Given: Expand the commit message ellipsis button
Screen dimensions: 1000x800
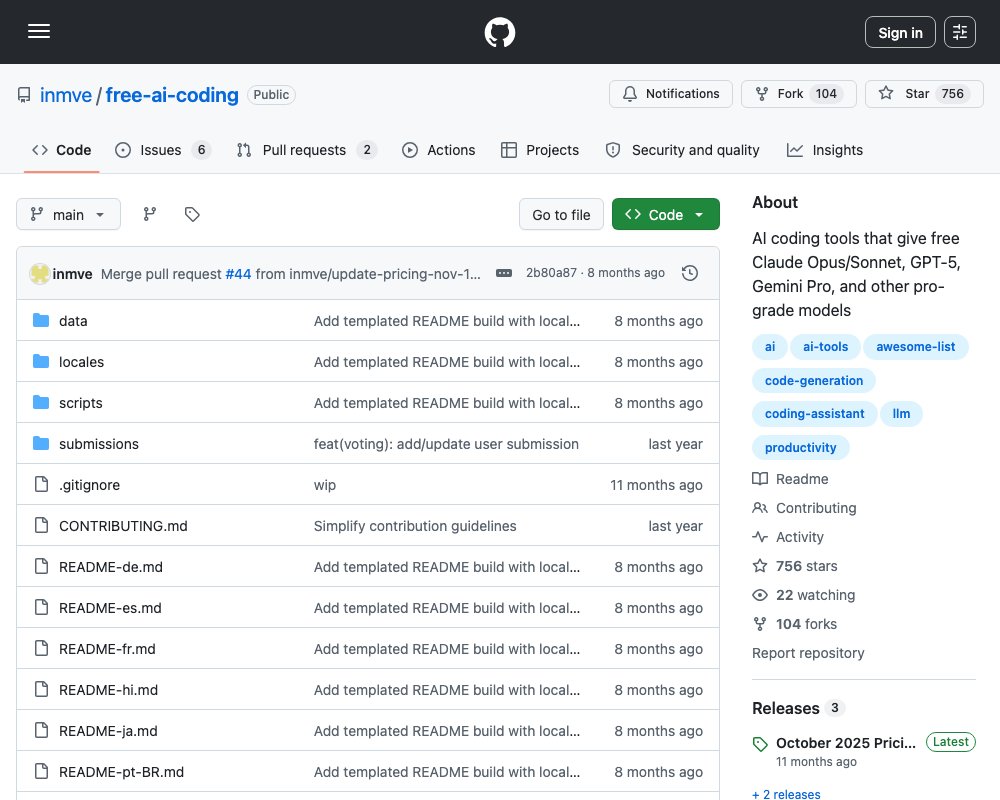Looking at the screenshot, I should point(504,273).
